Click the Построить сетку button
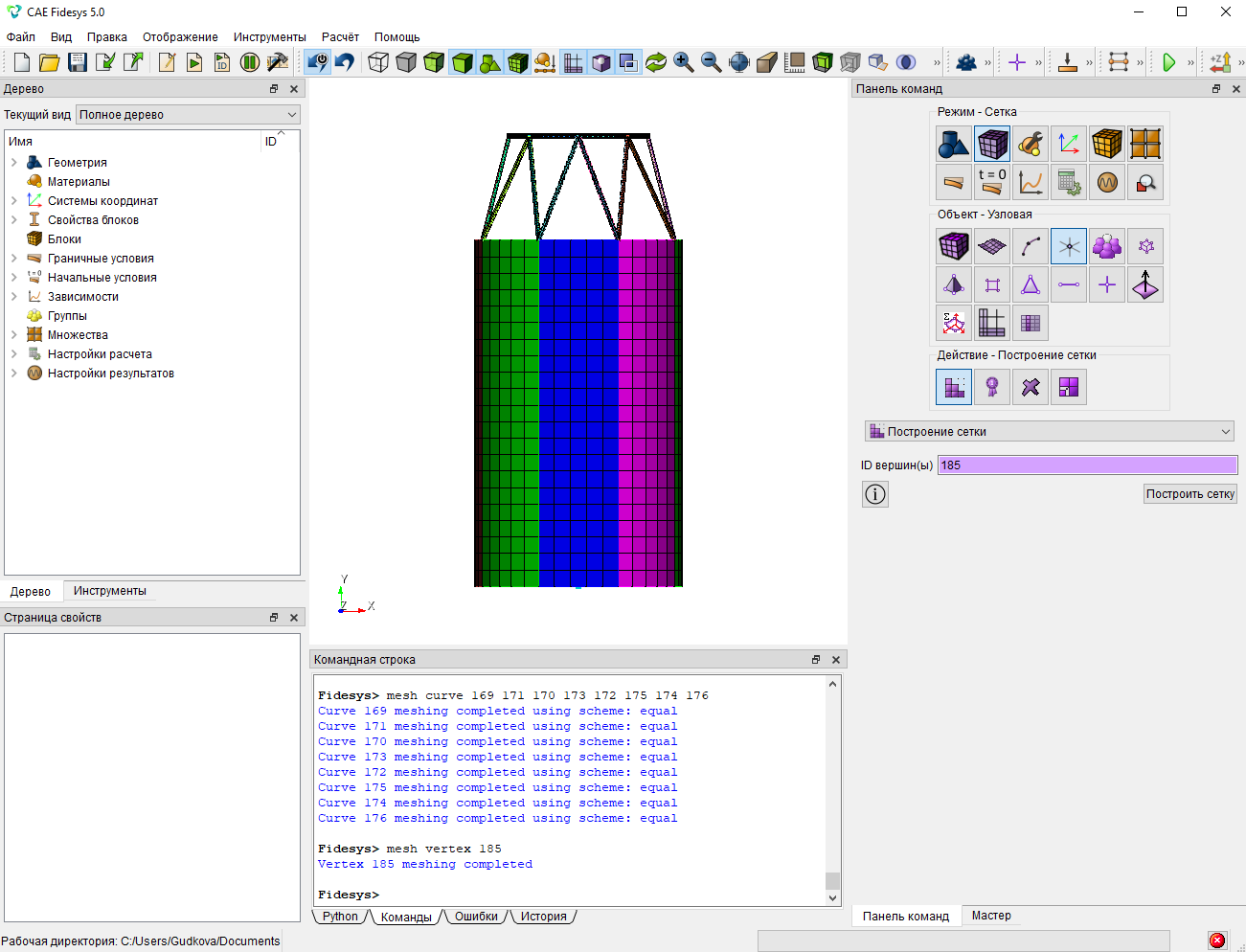 point(1190,494)
